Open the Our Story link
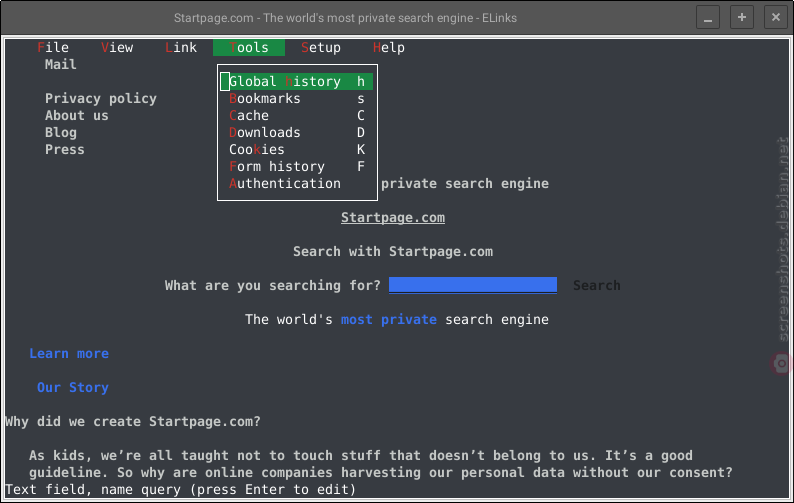 click(73, 388)
